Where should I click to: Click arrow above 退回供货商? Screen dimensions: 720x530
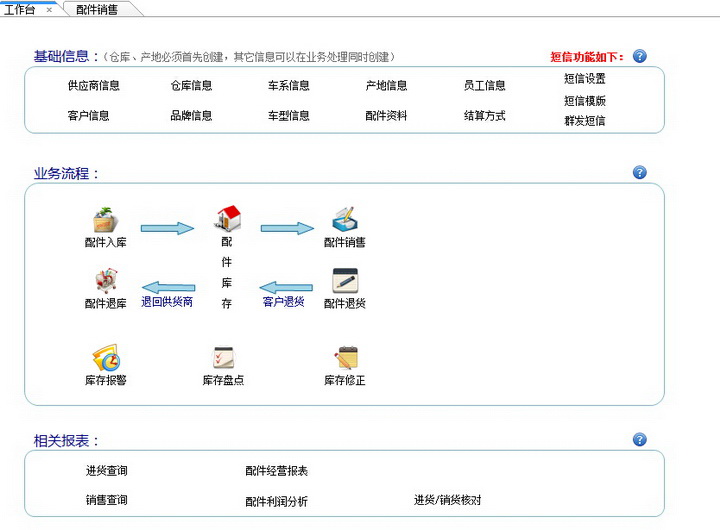coord(169,288)
